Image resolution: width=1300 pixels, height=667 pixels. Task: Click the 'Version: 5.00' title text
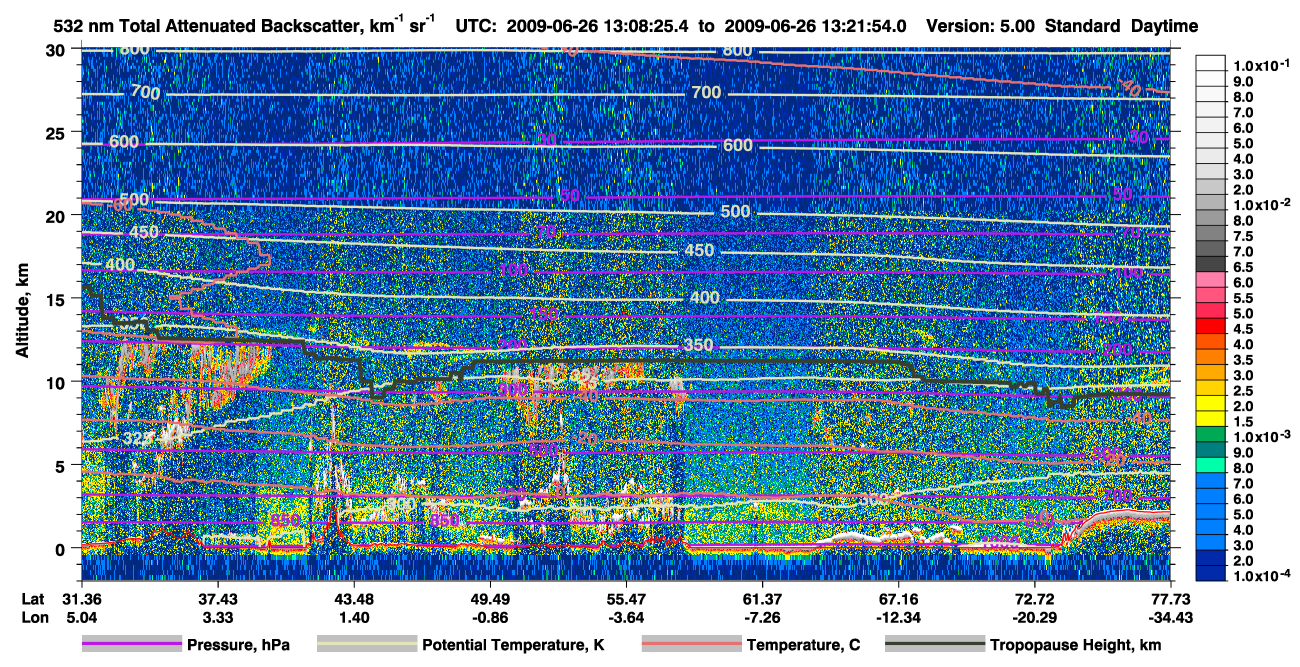981,27
